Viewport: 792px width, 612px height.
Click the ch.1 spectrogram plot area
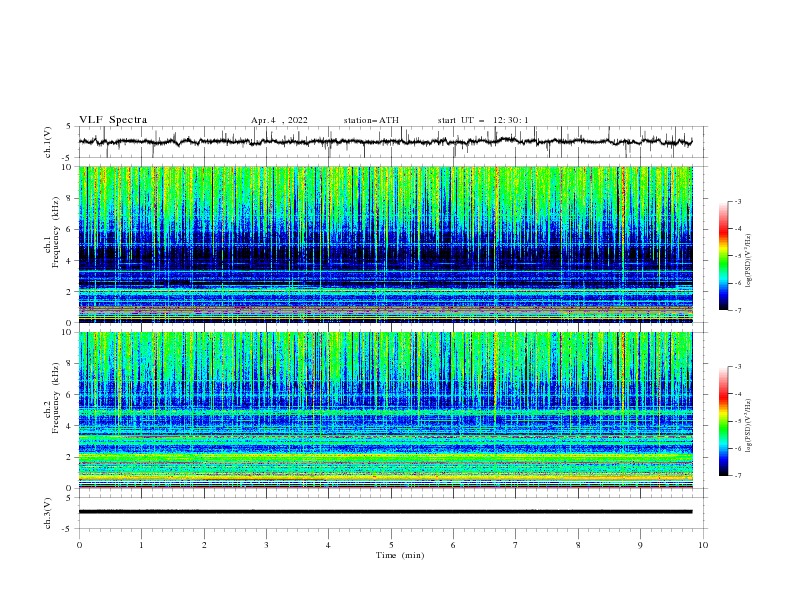tap(385, 244)
